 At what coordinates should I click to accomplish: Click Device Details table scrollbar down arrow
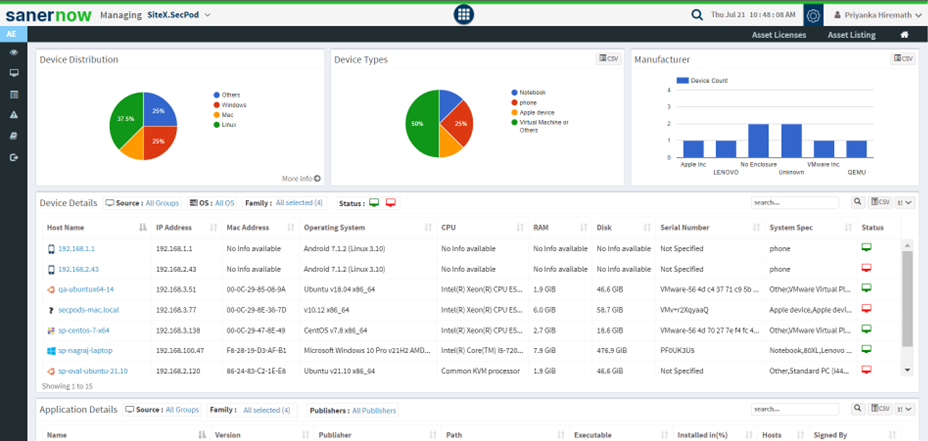tap(908, 370)
